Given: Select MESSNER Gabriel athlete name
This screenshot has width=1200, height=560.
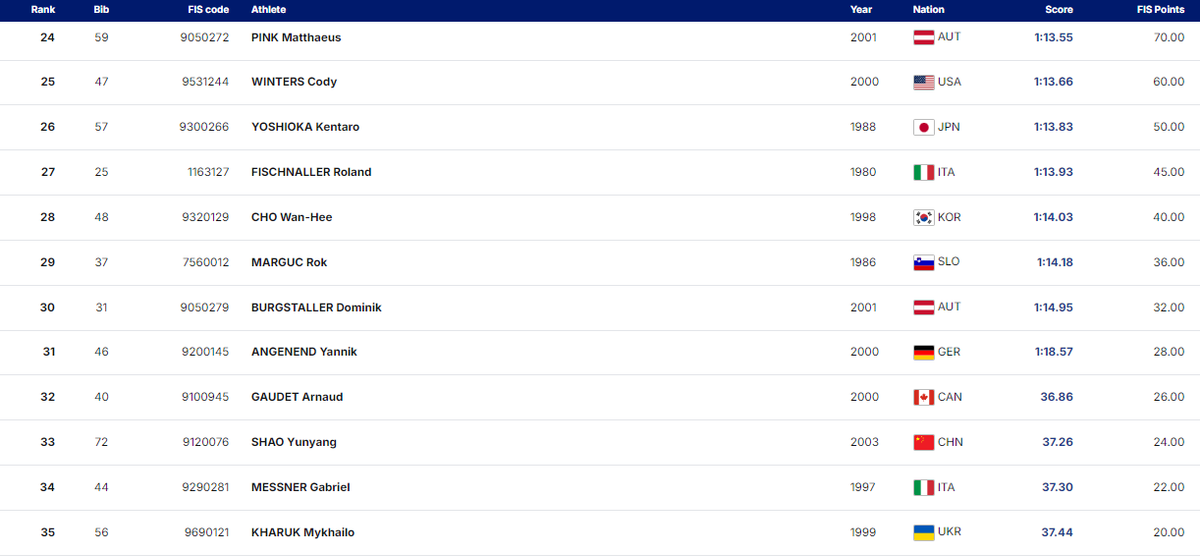Looking at the screenshot, I should [300, 487].
